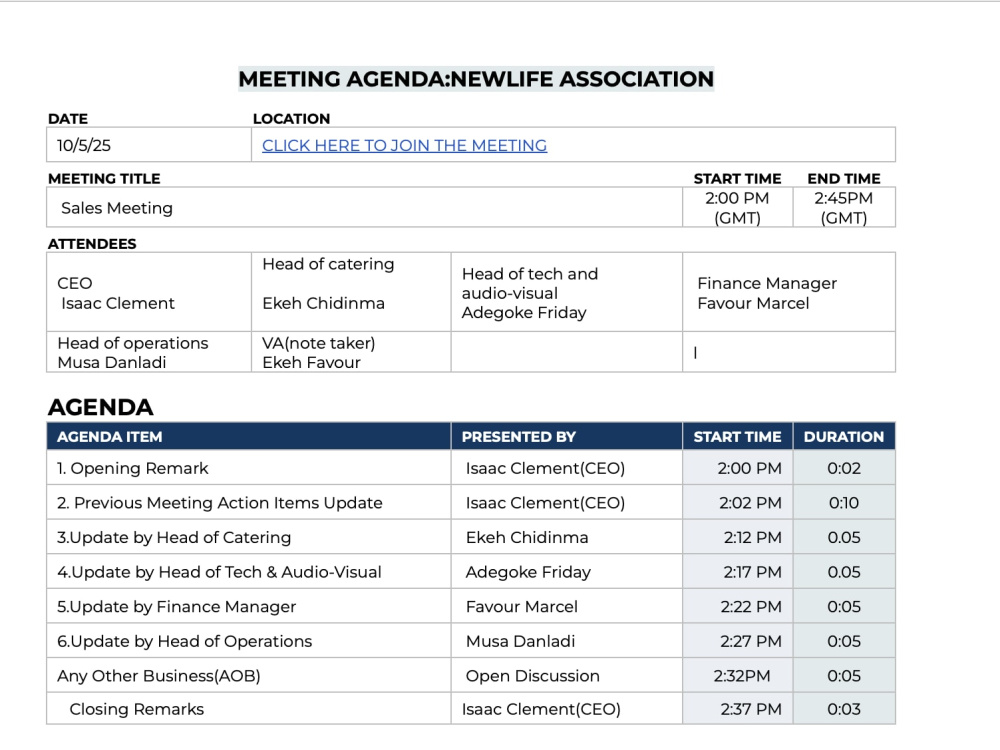The width and height of the screenshot is (1000, 750).
Task: Click the 2:12 PM start time cell
Action: [x=737, y=537]
